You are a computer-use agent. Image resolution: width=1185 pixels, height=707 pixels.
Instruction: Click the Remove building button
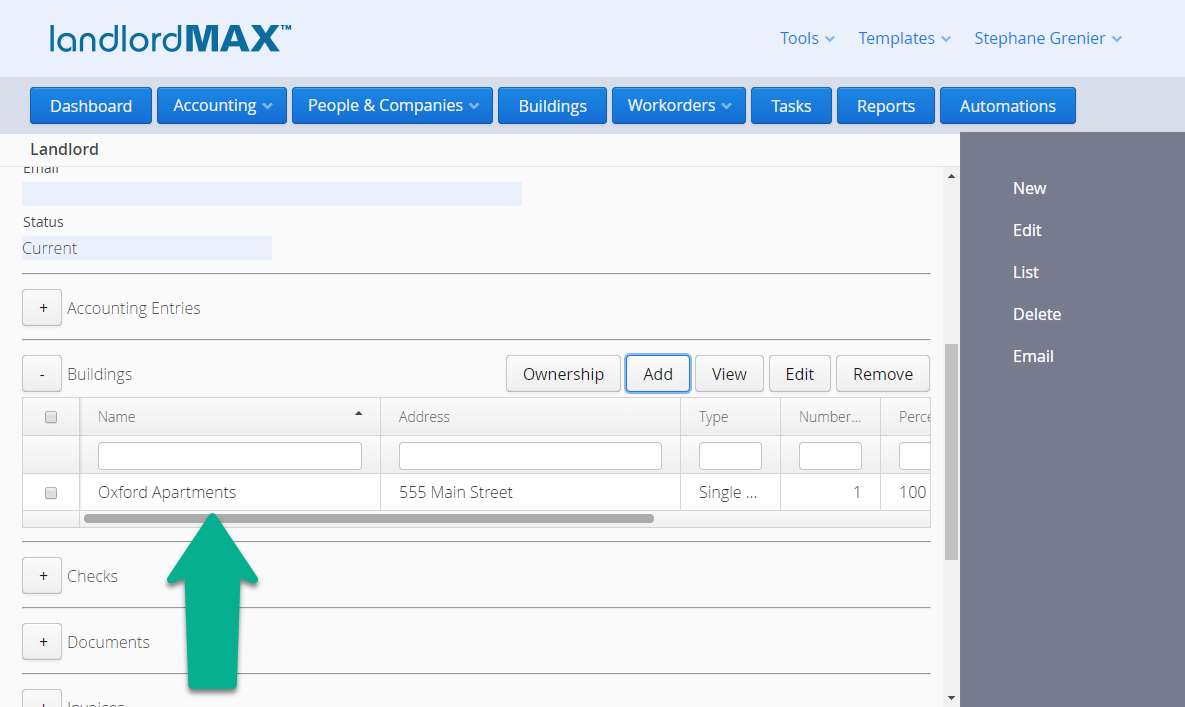883,374
